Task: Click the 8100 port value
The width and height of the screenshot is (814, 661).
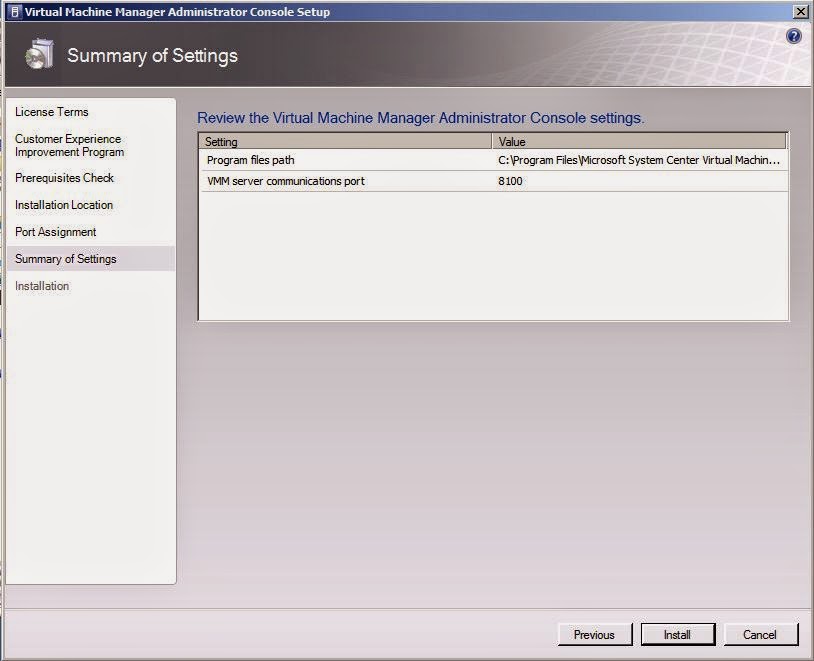Action: click(x=510, y=181)
